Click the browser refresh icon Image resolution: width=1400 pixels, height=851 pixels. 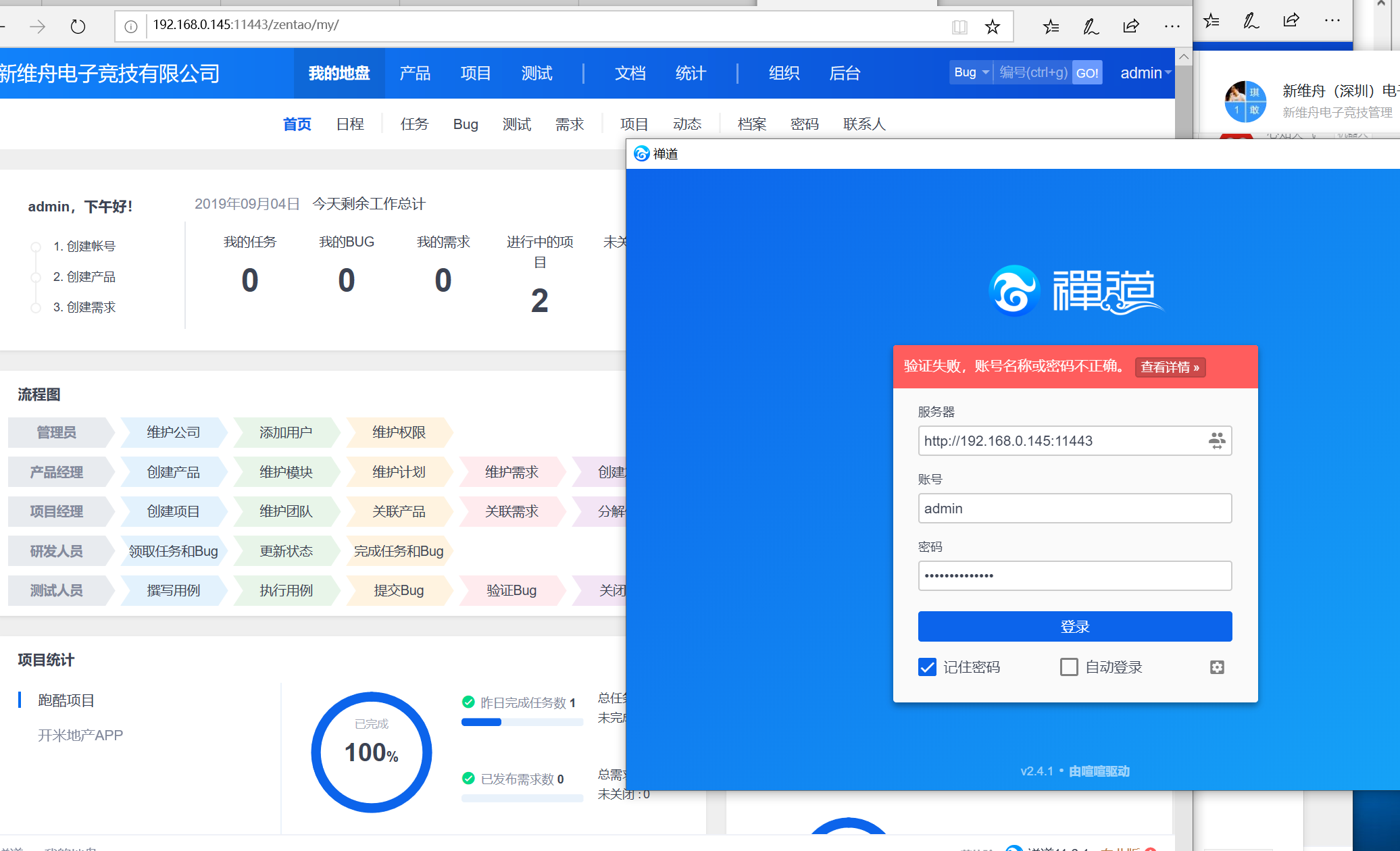pos(78,26)
